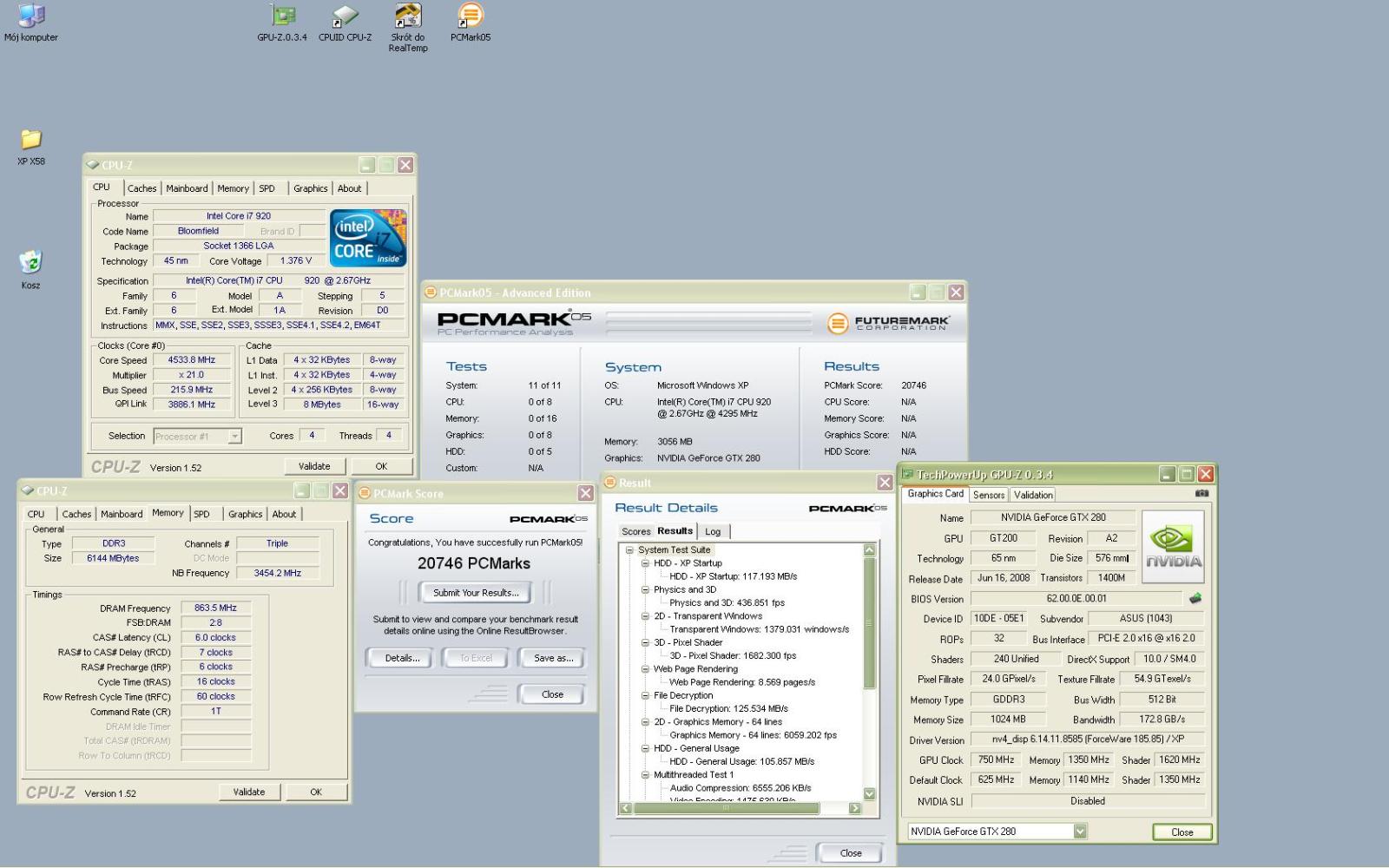Select 'Transparent Windows: 1379.031 windows/s' row
Viewport: 1389px width, 868px height.
click(x=760, y=629)
